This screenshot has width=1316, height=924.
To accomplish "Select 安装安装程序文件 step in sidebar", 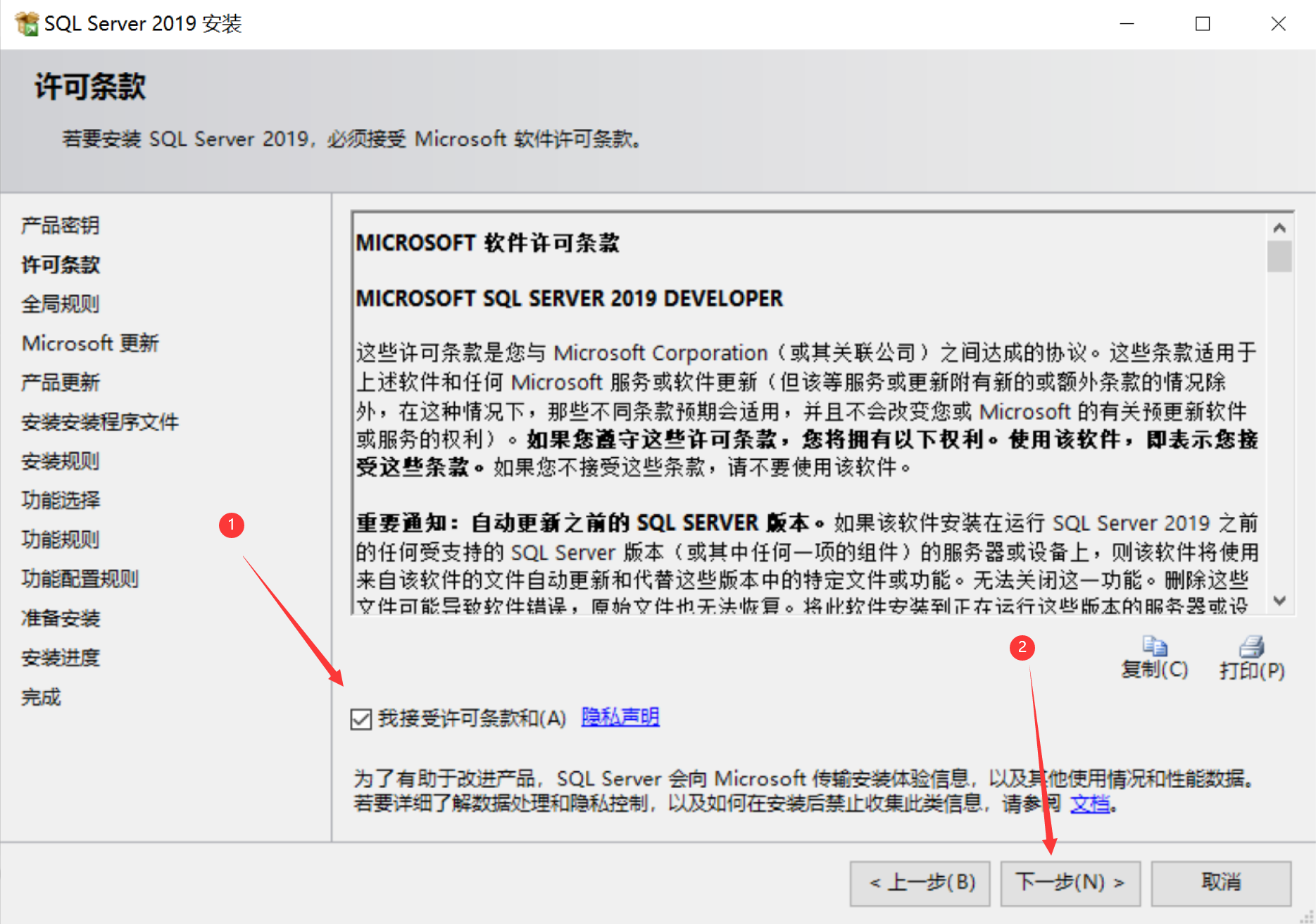I will 100,422.
